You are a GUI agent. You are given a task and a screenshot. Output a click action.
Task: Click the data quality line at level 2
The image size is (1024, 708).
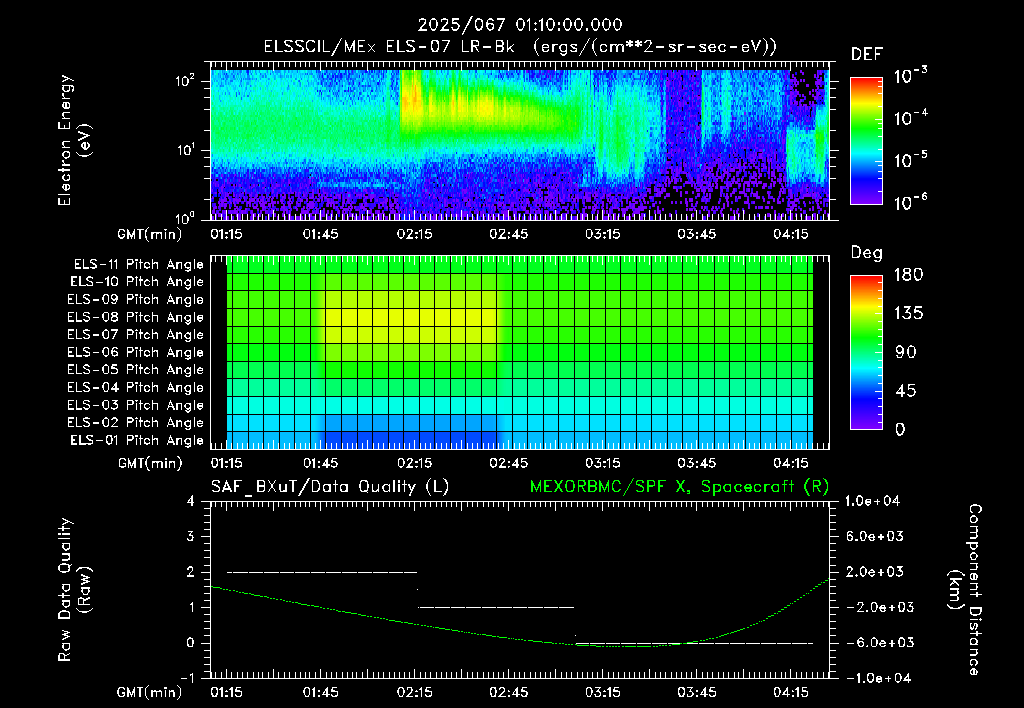point(322,572)
